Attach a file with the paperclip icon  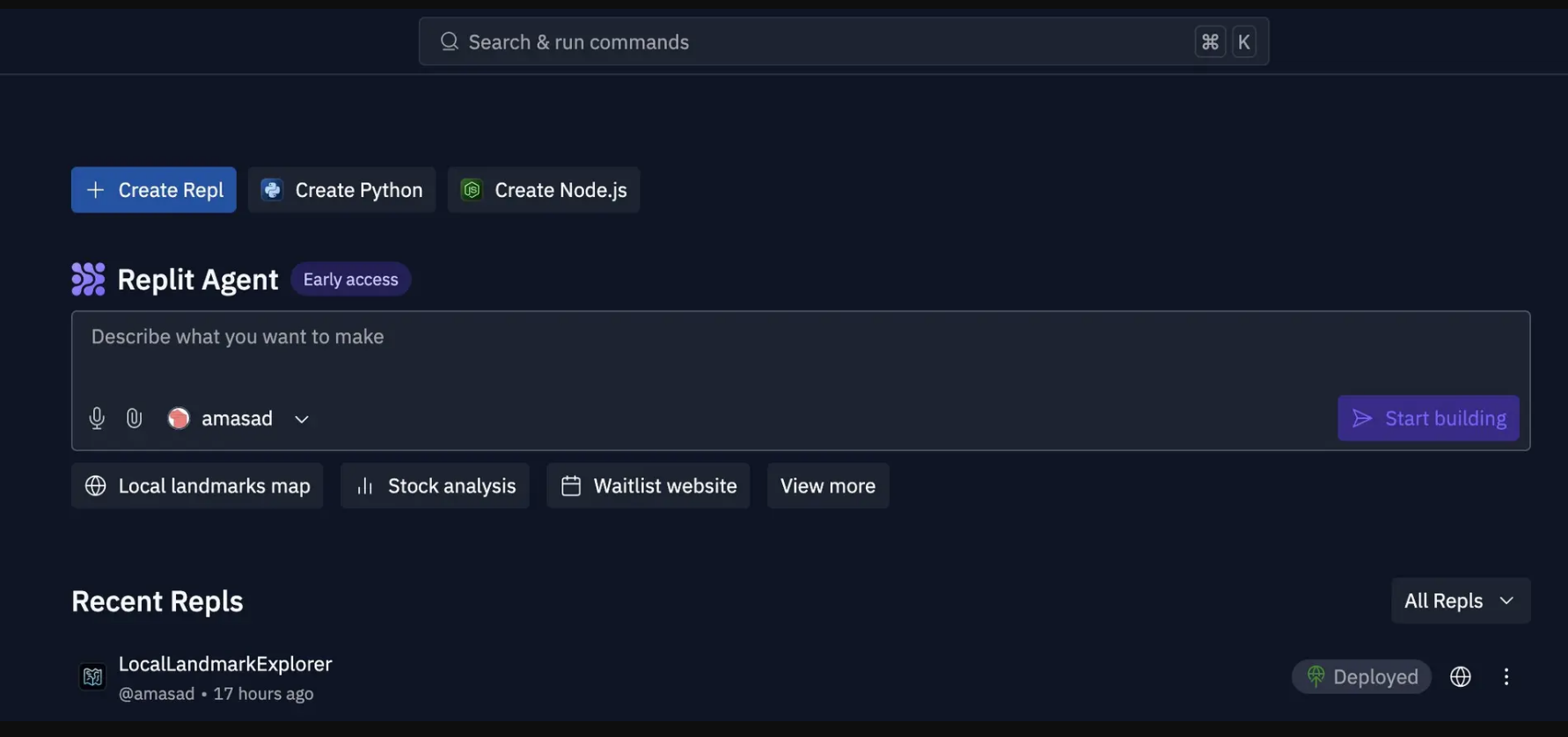click(x=134, y=419)
